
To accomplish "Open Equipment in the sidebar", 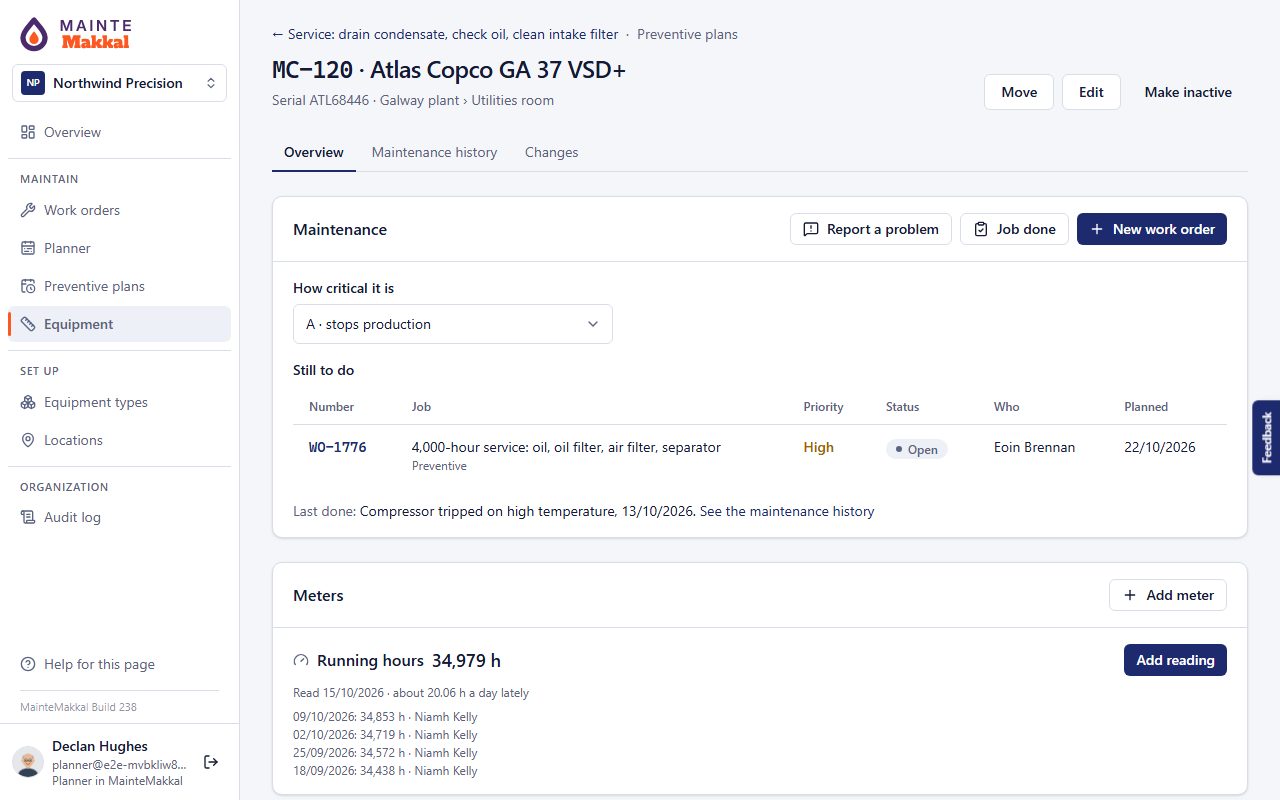I will tap(120, 324).
